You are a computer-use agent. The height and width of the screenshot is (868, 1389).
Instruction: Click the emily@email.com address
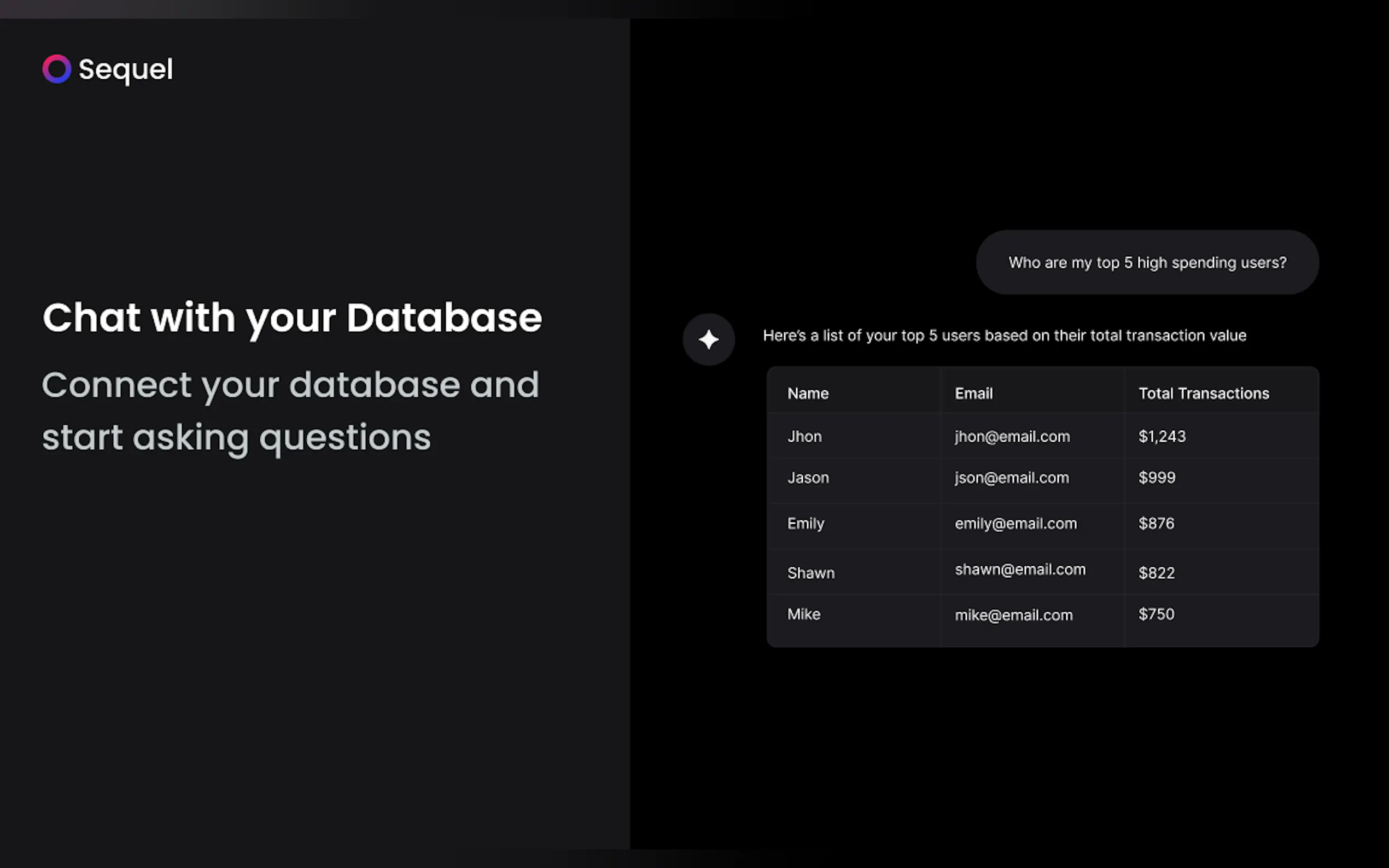[1015, 524]
